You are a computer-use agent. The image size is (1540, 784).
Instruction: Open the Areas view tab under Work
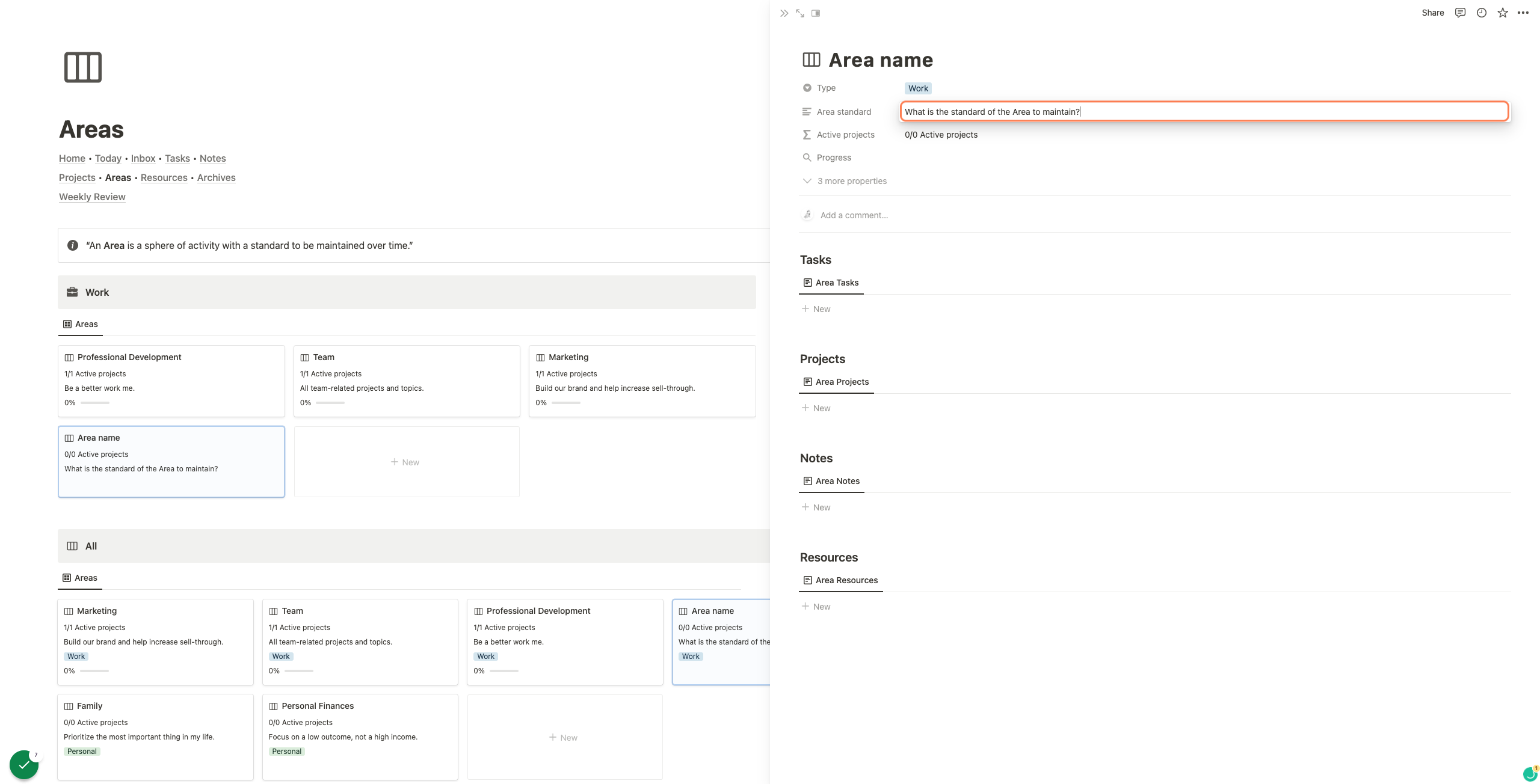pyautogui.click(x=81, y=324)
